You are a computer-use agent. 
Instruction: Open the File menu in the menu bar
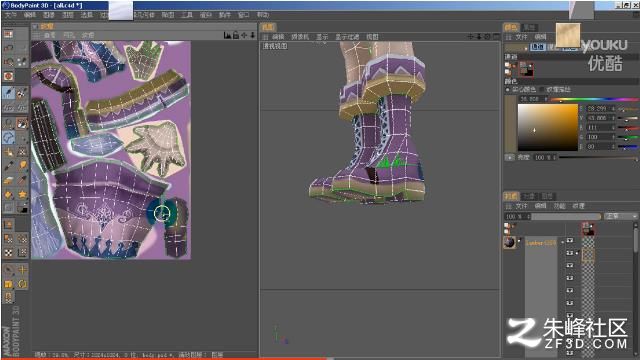click(x=11, y=15)
